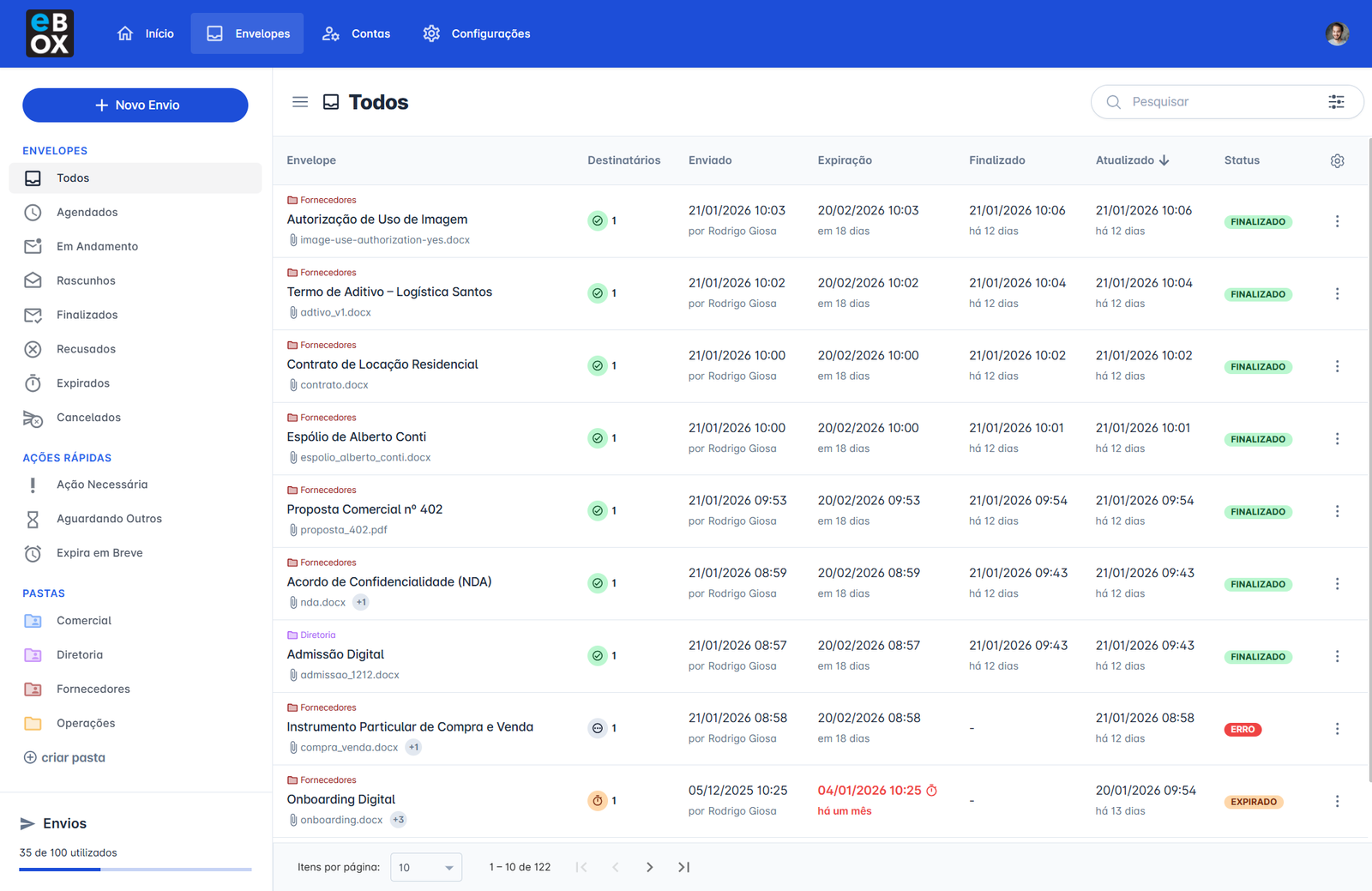Go to the next page of results

(x=649, y=867)
